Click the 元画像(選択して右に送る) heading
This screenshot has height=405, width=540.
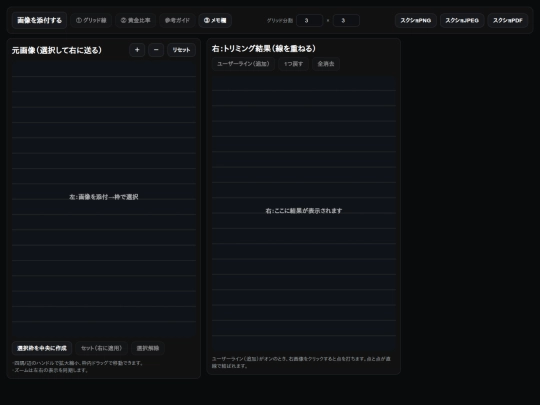click(x=57, y=50)
